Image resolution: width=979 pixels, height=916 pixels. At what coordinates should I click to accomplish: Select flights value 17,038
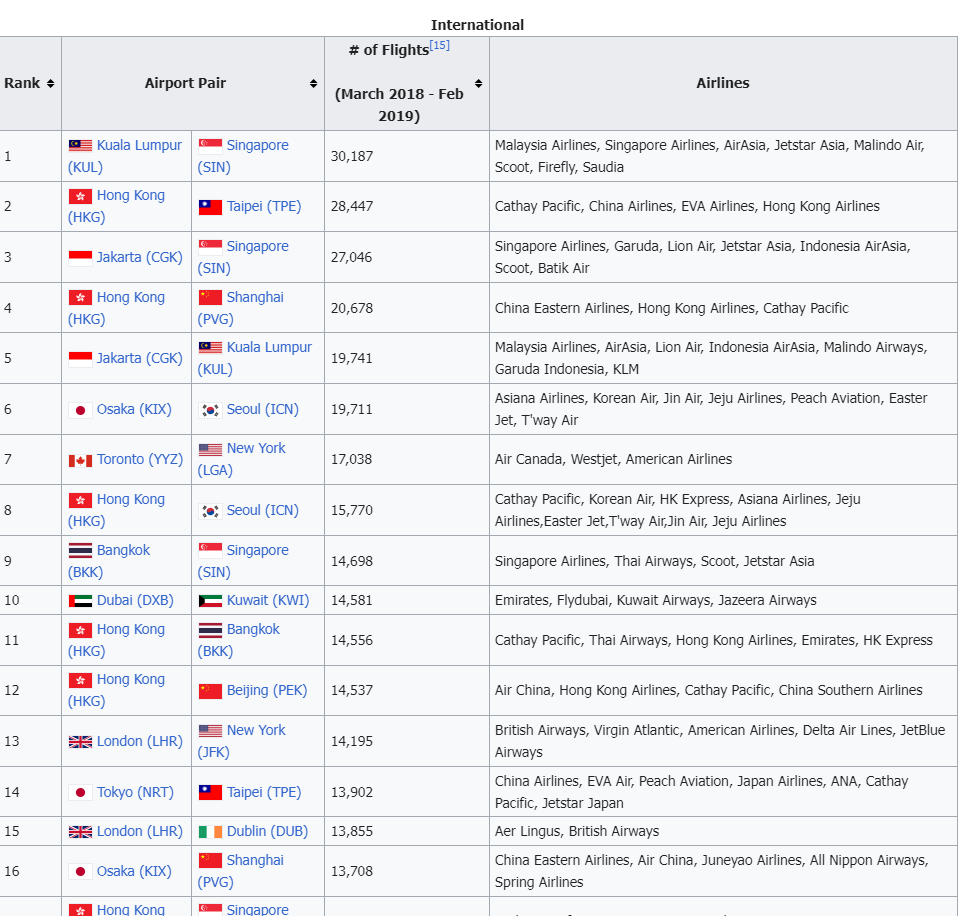coord(352,459)
